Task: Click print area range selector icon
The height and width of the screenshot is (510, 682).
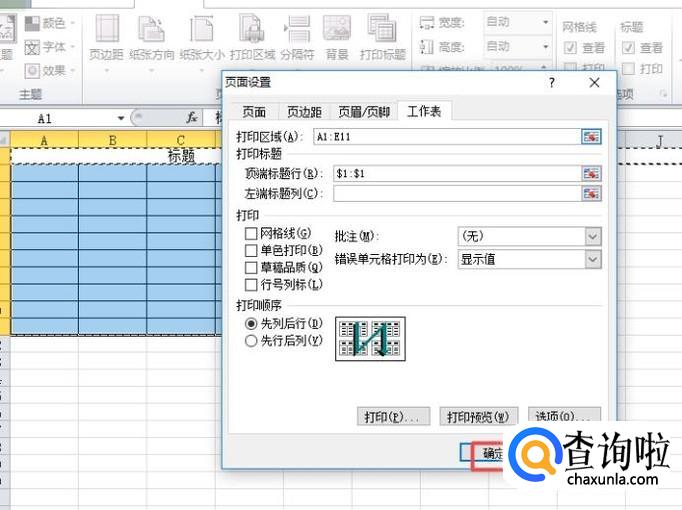Action: click(591, 137)
